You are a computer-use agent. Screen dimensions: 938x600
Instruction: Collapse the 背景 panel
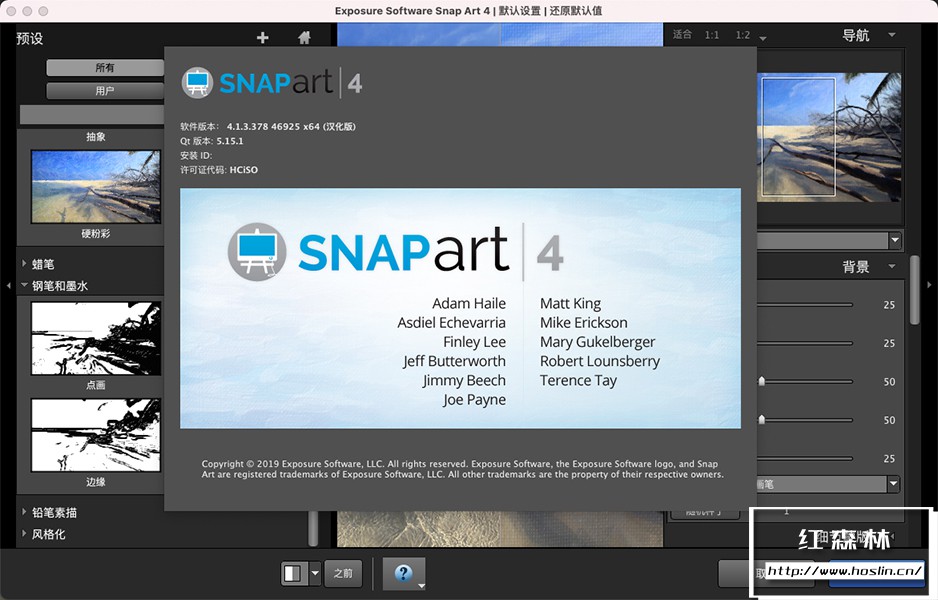tap(892, 266)
